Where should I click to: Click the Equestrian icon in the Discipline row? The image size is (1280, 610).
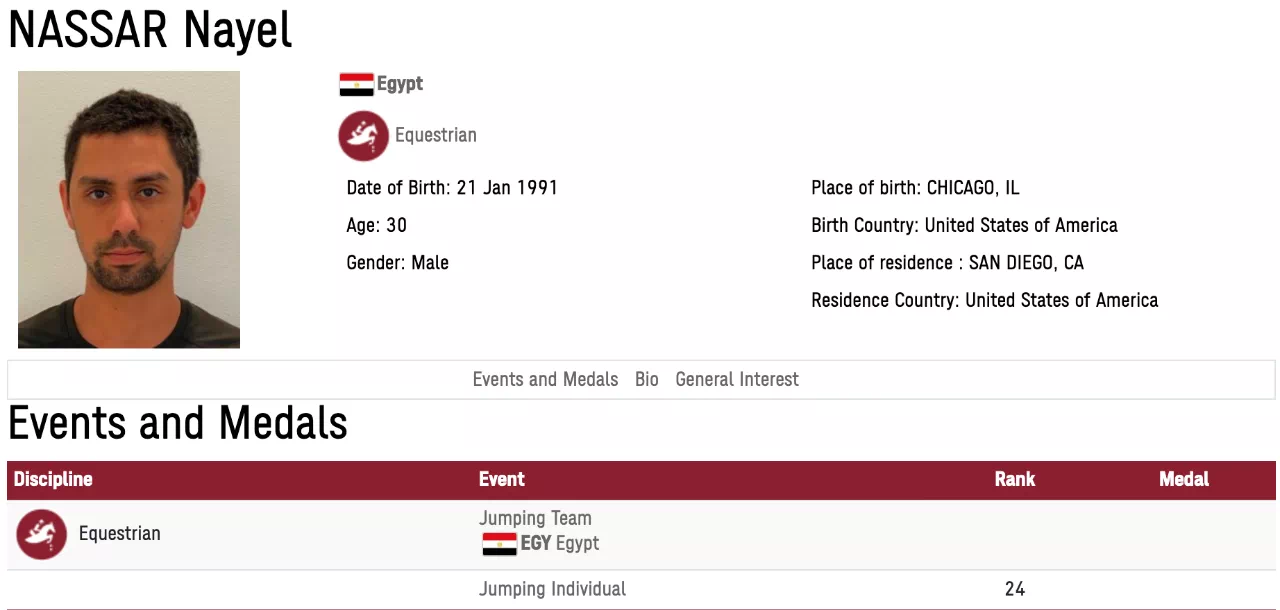(41, 534)
